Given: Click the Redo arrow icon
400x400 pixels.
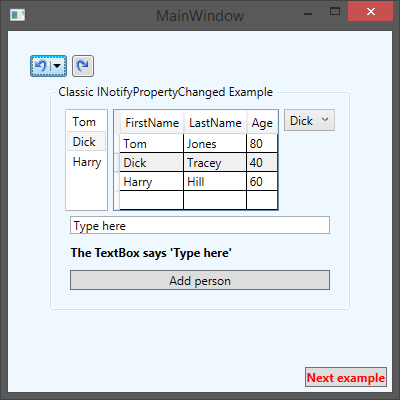Looking at the screenshot, I should point(83,66).
